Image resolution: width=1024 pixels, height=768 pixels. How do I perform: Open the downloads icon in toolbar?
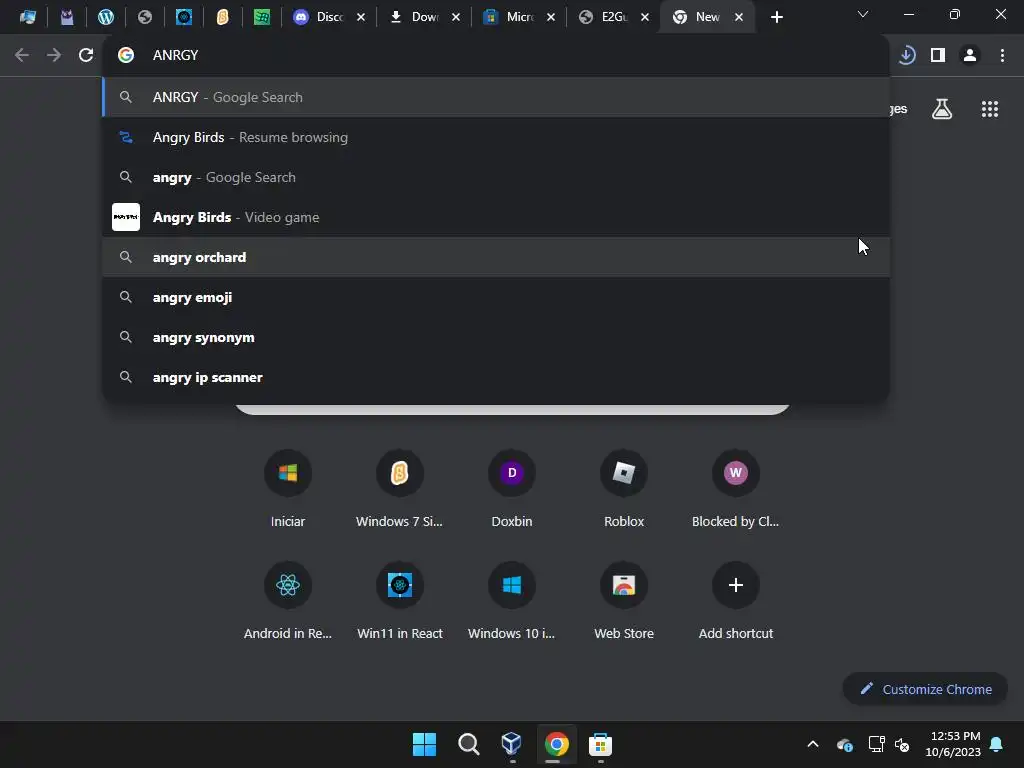[x=906, y=56]
